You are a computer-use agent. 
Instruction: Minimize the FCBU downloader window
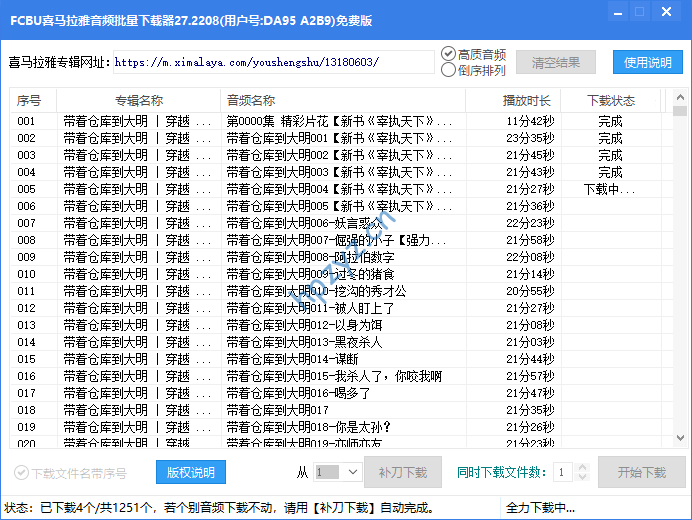[x=612, y=13]
